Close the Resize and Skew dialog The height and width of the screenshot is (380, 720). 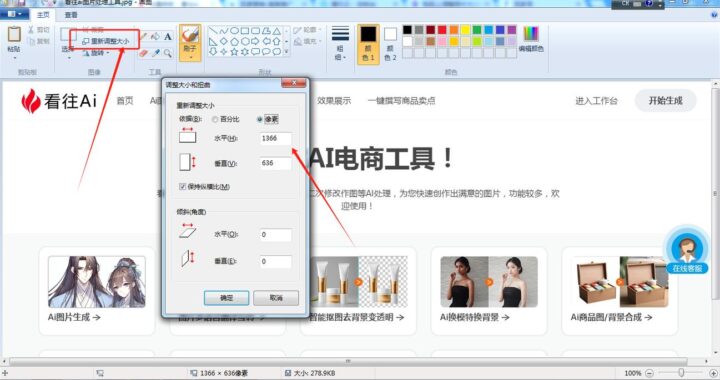tap(293, 83)
